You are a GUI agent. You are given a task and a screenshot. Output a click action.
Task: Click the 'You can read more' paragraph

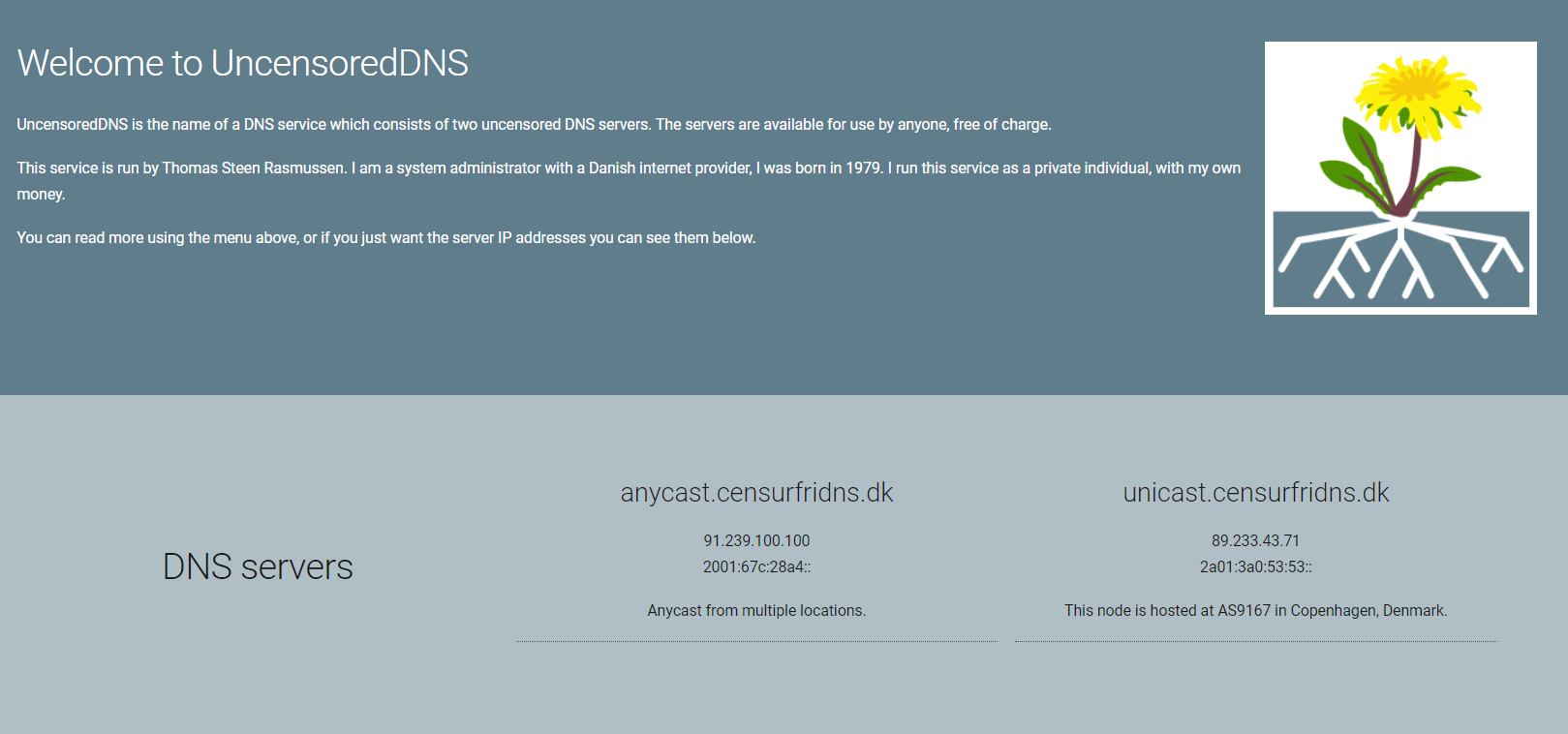[x=385, y=238]
